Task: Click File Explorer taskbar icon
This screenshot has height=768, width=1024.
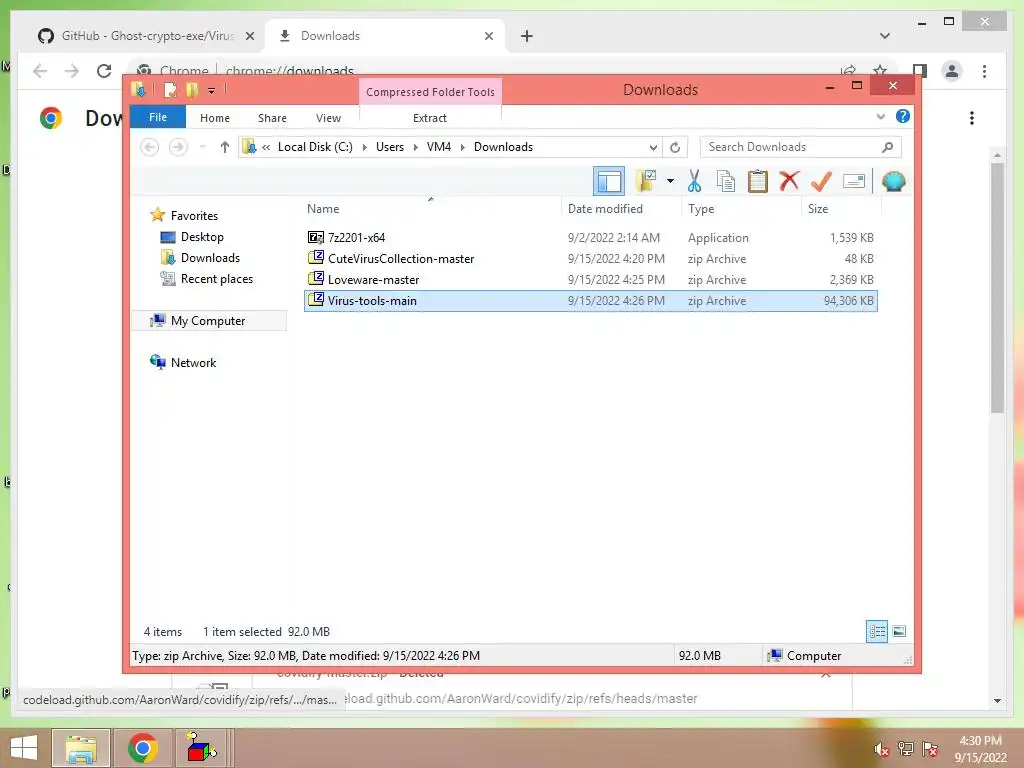Action: click(x=81, y=748)
